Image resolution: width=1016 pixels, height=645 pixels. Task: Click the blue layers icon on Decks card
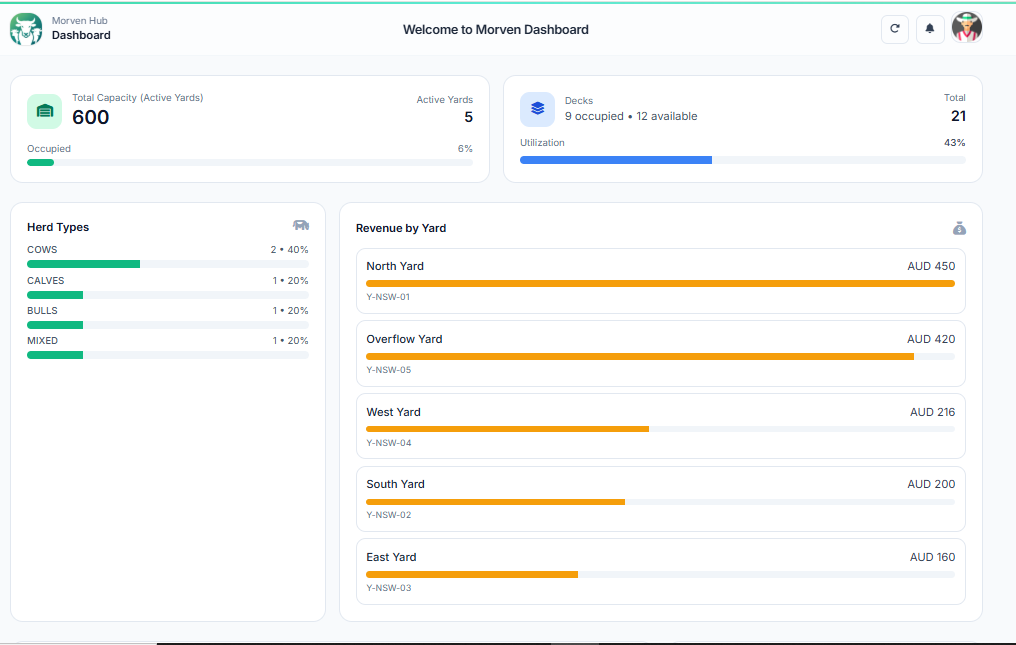(x=537, y=109)
